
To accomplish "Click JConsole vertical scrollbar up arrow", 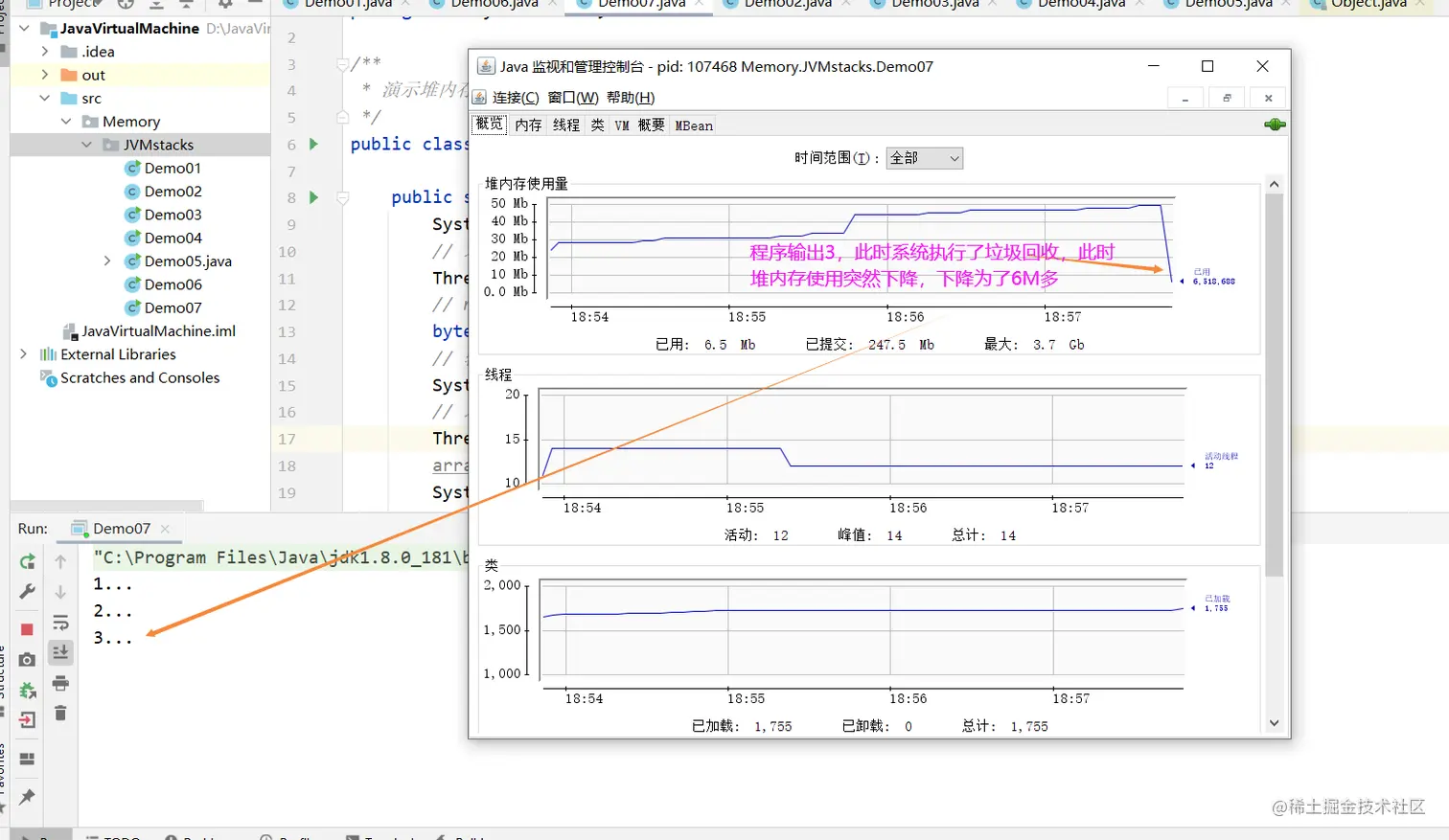I will (x=1274, y=184).
